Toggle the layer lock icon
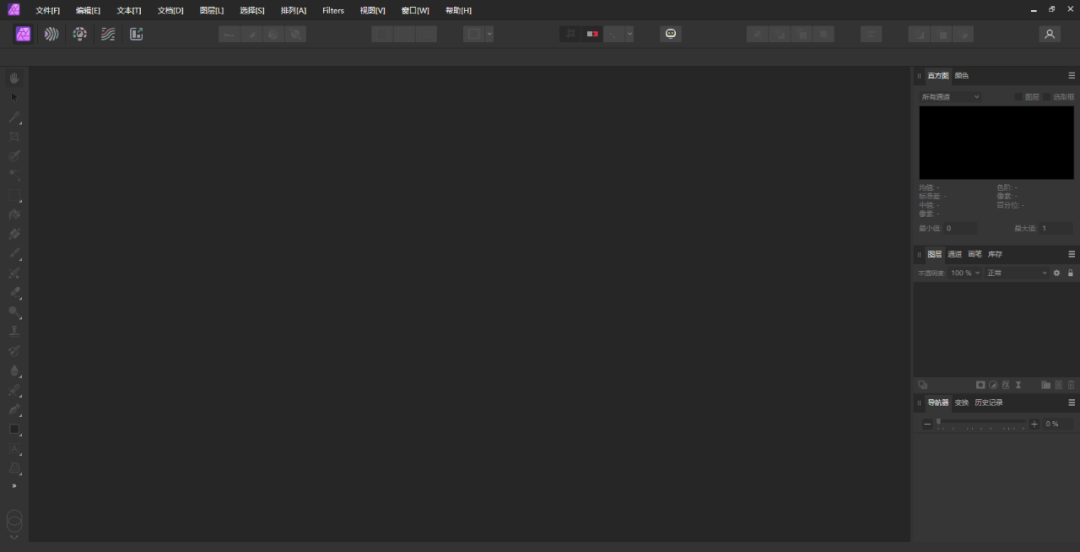Screen dimensions: 1080x552 [1070, 273]
